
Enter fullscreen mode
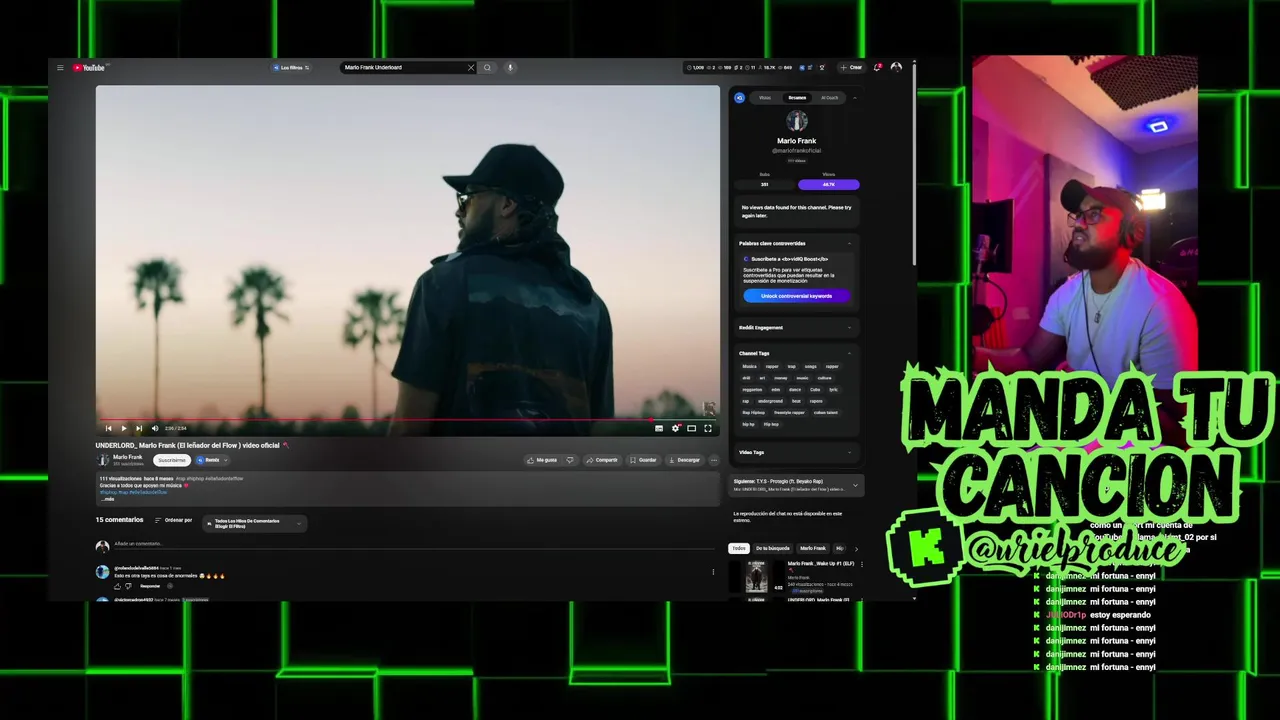point(708,428)
